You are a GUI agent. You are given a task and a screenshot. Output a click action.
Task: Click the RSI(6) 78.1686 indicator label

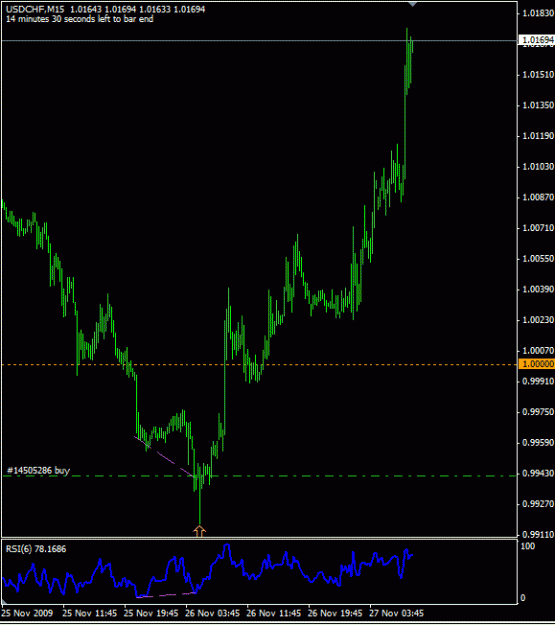(x=36, y=549)
